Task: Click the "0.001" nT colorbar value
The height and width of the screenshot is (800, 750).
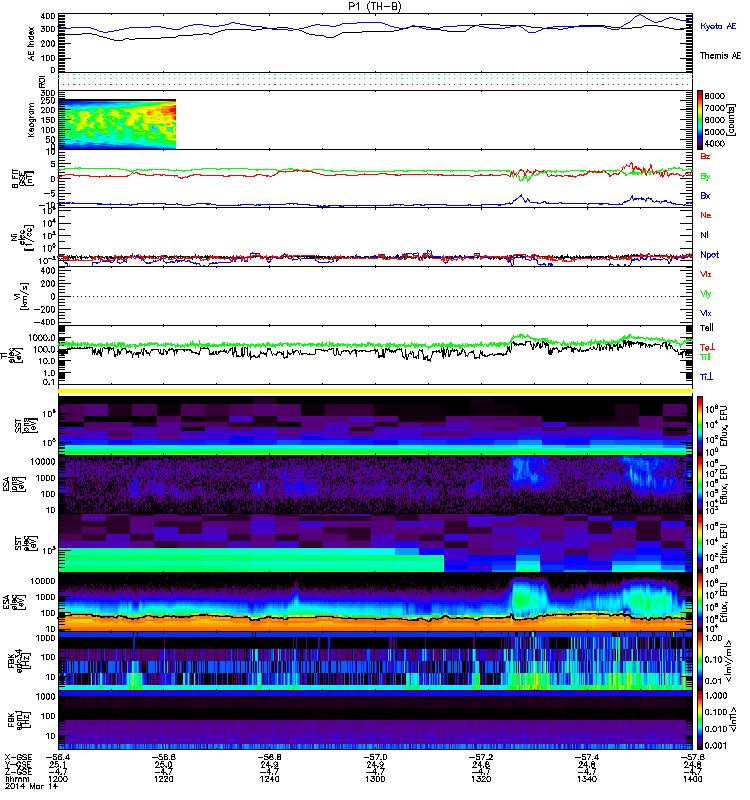Action: point(715,745)
